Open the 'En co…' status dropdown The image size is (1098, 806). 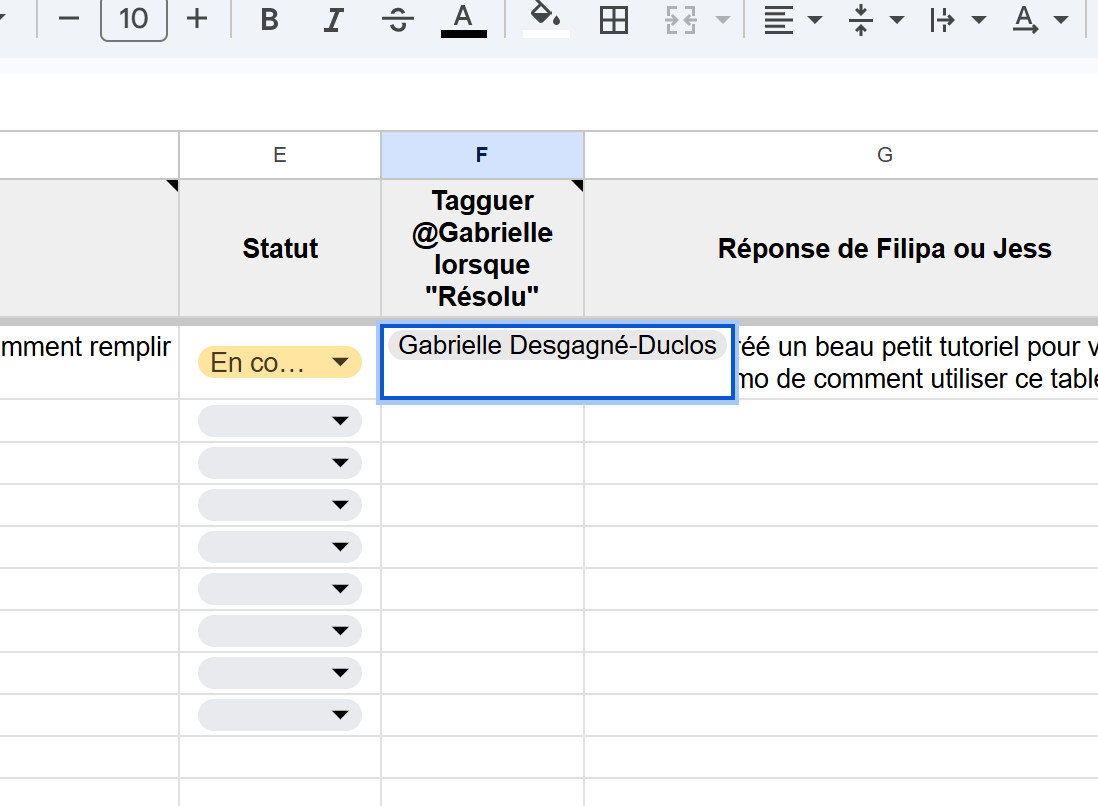280,362
